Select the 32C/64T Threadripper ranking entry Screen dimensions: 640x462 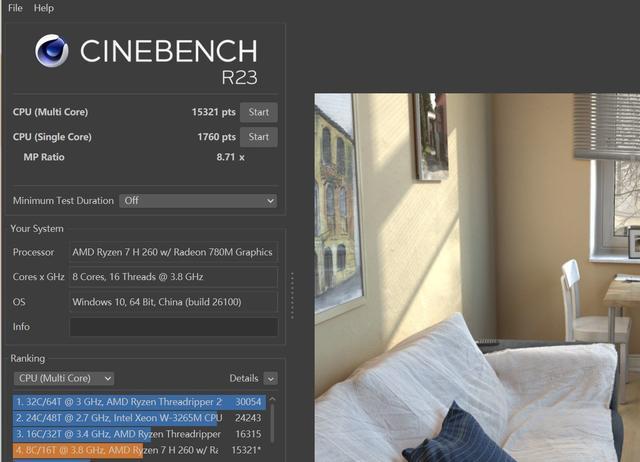tap(139, 402)
